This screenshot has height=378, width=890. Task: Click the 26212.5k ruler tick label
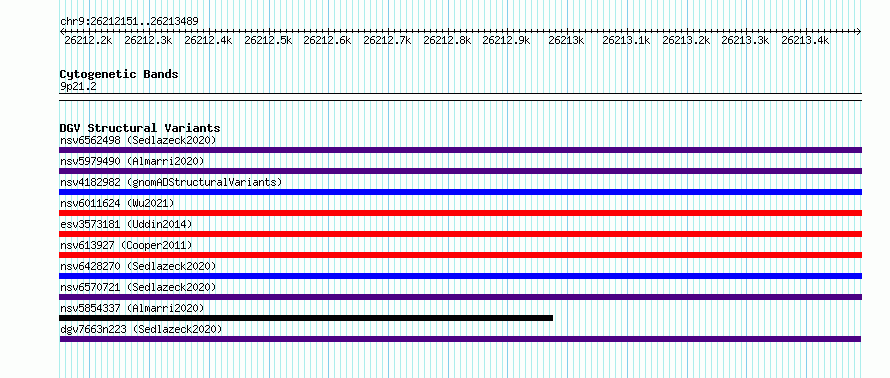(x=268, y=40)
